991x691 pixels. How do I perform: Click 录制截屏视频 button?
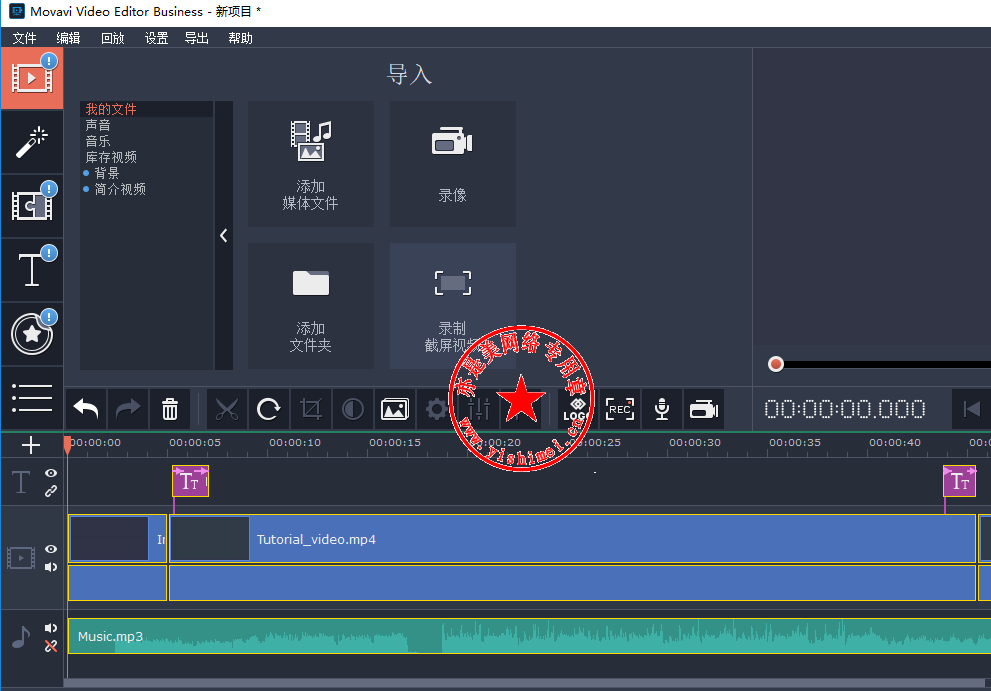point(453,306)
